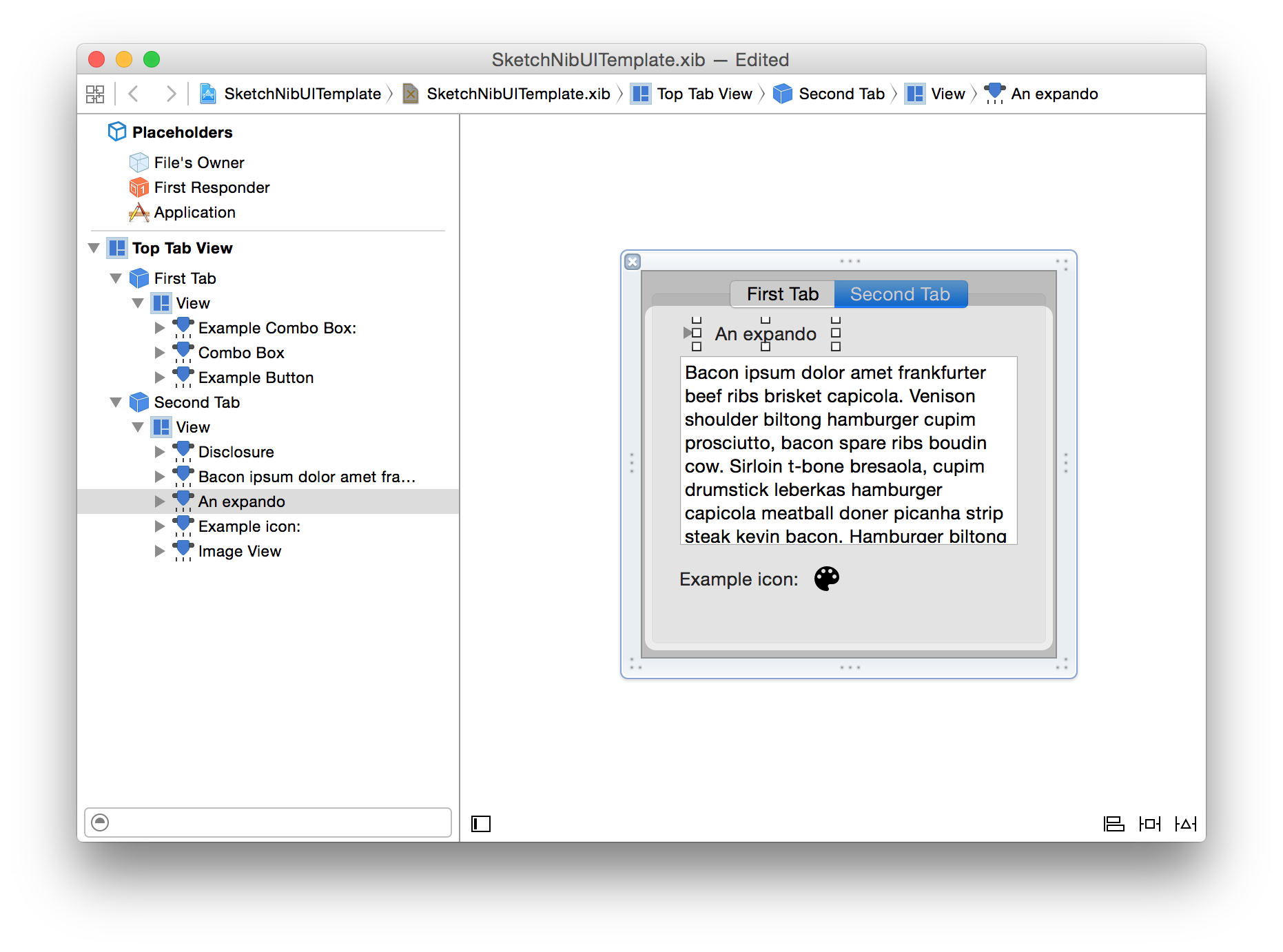1283x952 pixels.
Task: Select the First Tab segment in the canvas
Action: pos(782,293)
